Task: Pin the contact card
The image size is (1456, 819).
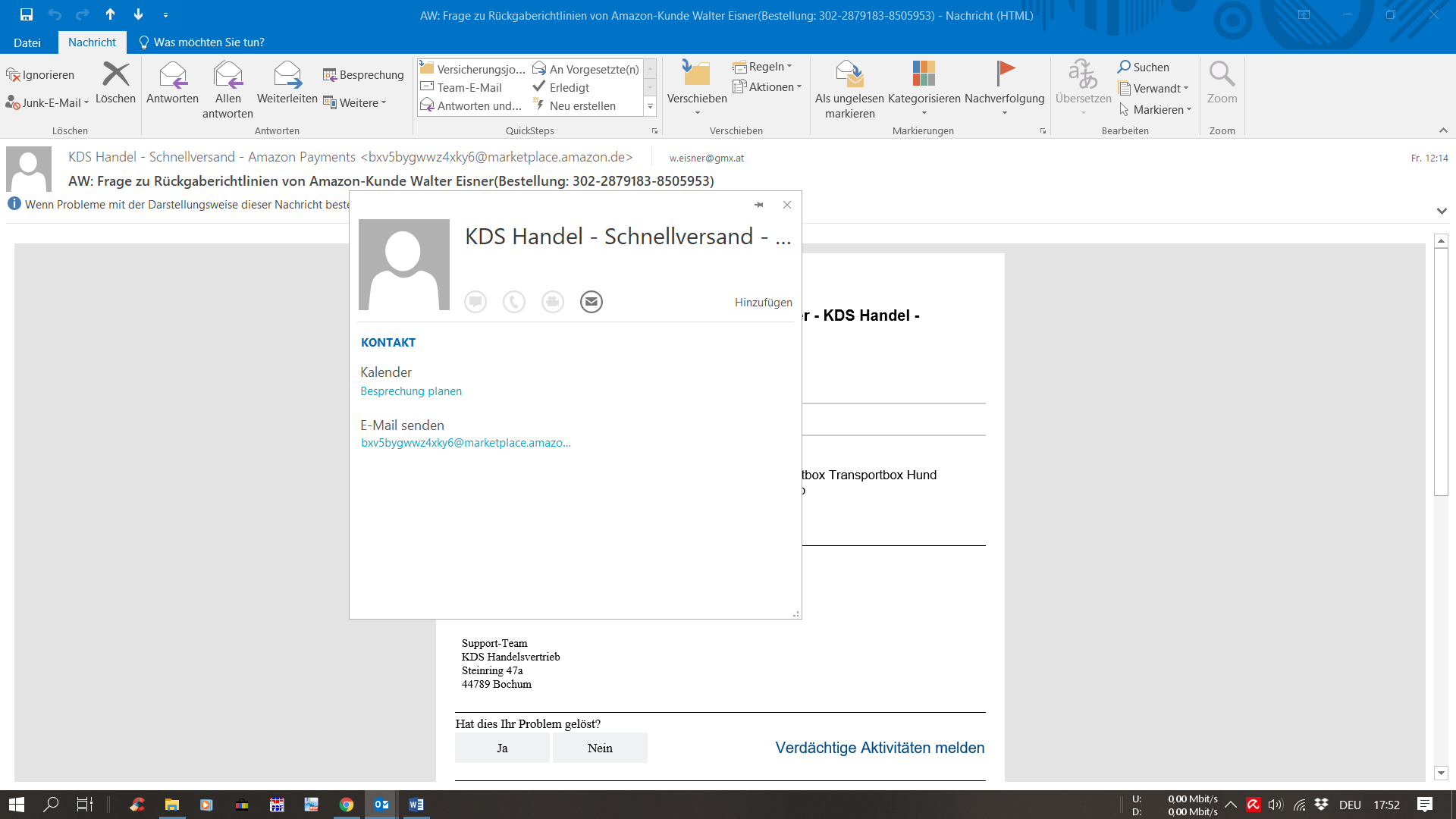Action: (x=758, y=205)
